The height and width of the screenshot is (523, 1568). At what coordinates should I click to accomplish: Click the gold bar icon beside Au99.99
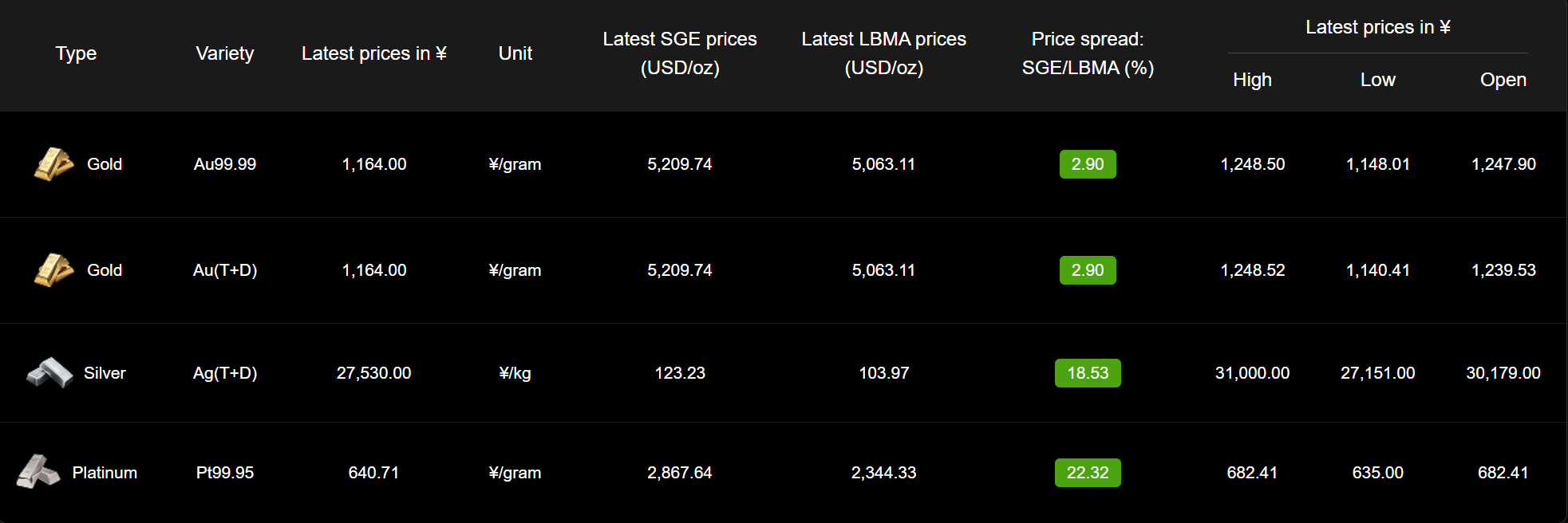[53, 164]
